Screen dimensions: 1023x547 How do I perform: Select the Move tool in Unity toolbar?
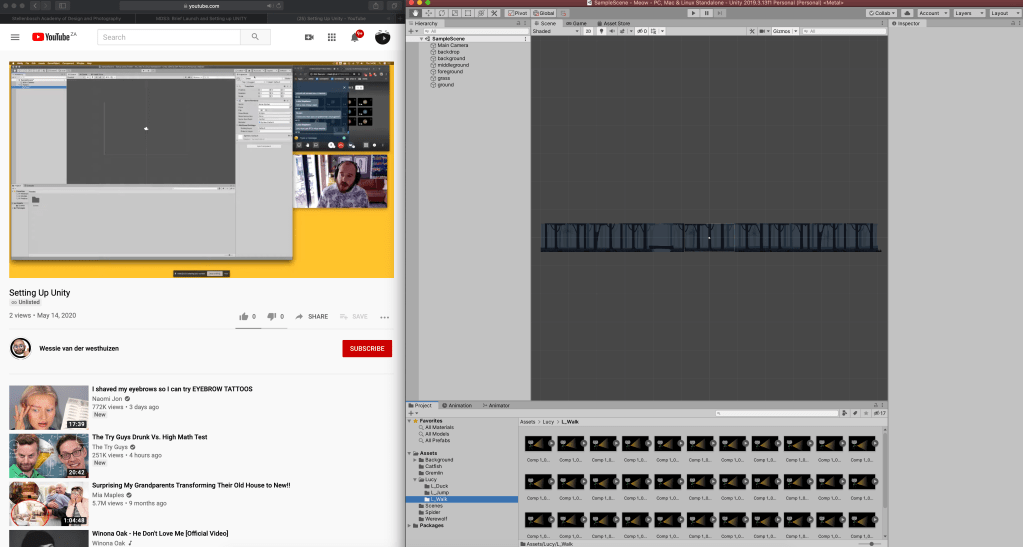429,13
